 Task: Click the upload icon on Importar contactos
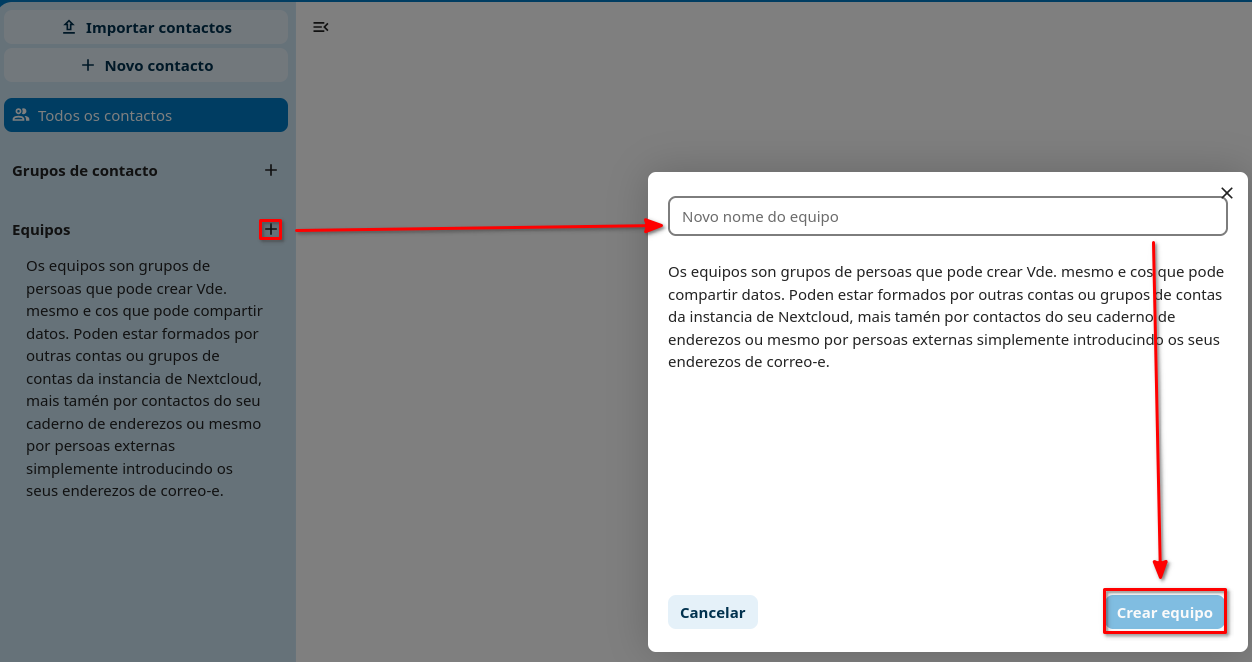(67, 27)
